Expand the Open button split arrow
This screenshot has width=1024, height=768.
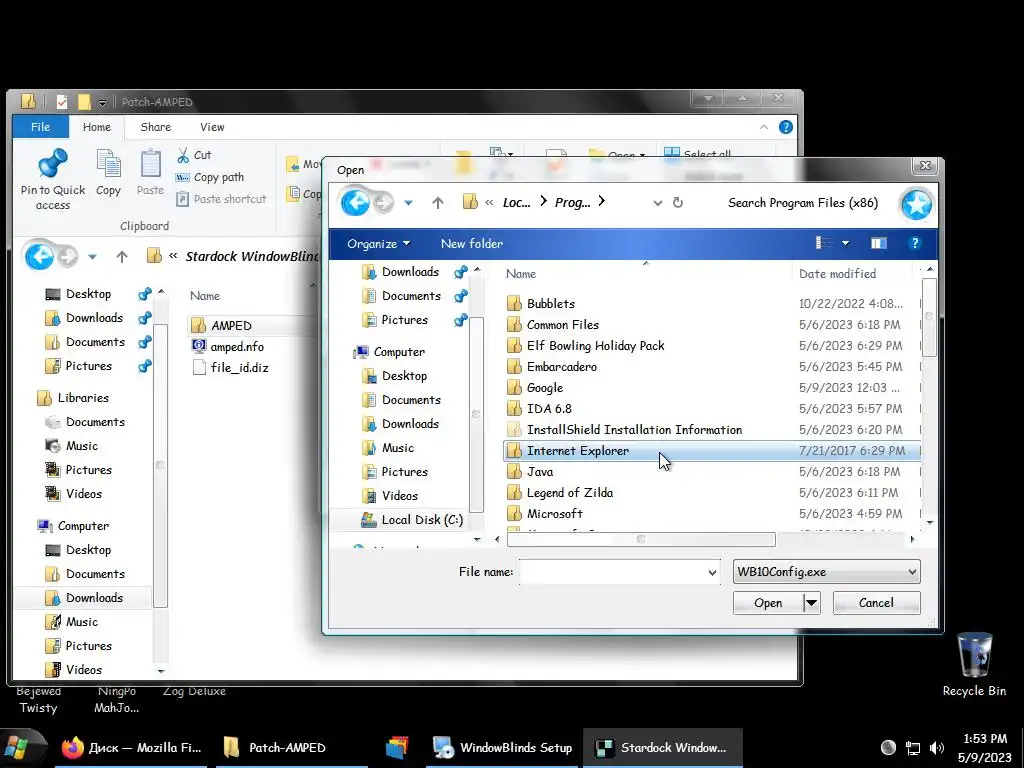[x=811, y=603]
